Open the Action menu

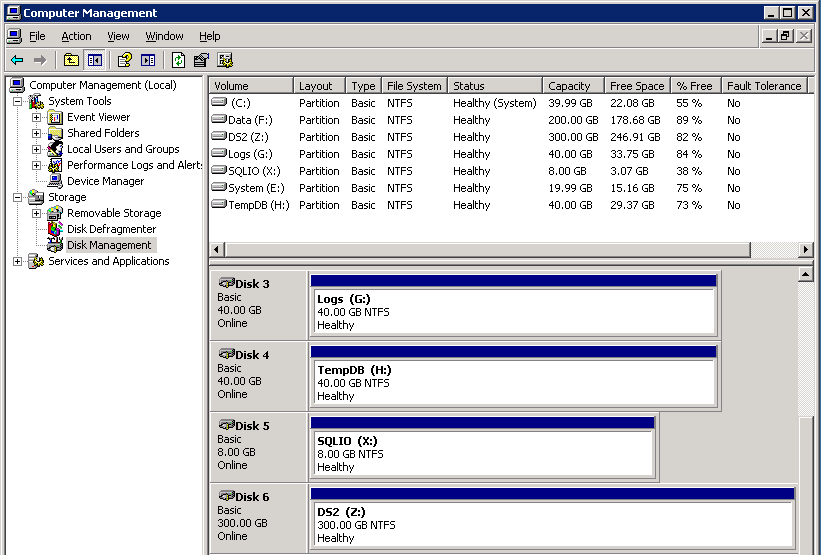[x=76, y=36]
